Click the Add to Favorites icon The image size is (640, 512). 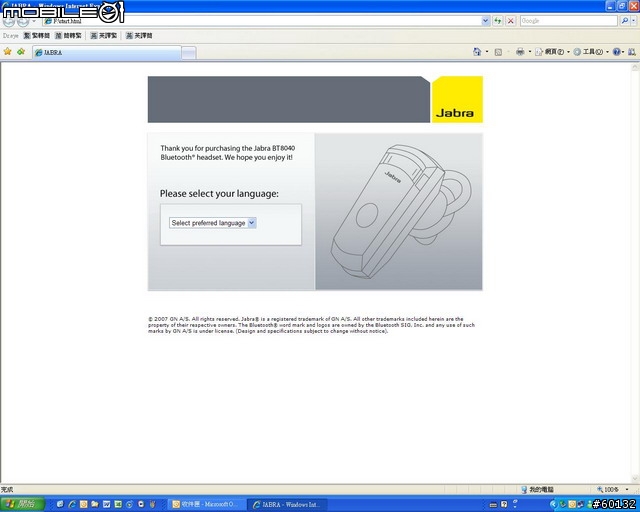pyautogui.click(x=21, y=51)
